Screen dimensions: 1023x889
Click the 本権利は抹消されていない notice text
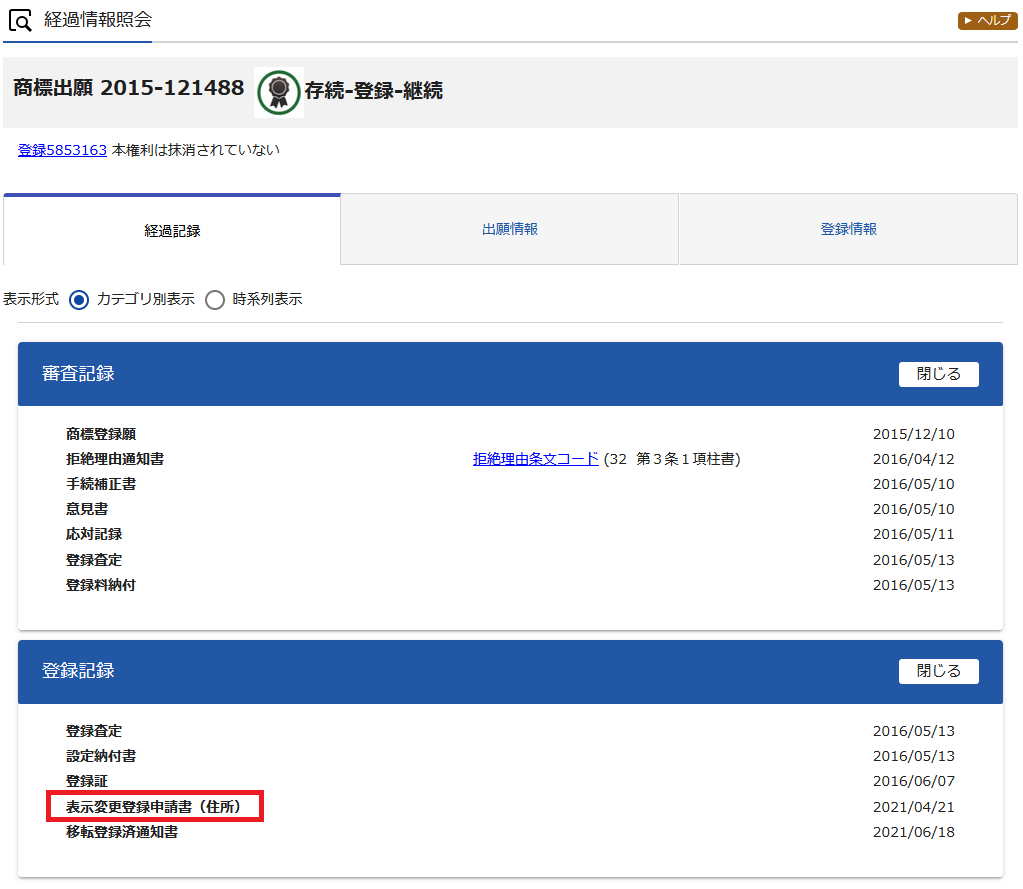coord(196,150)
